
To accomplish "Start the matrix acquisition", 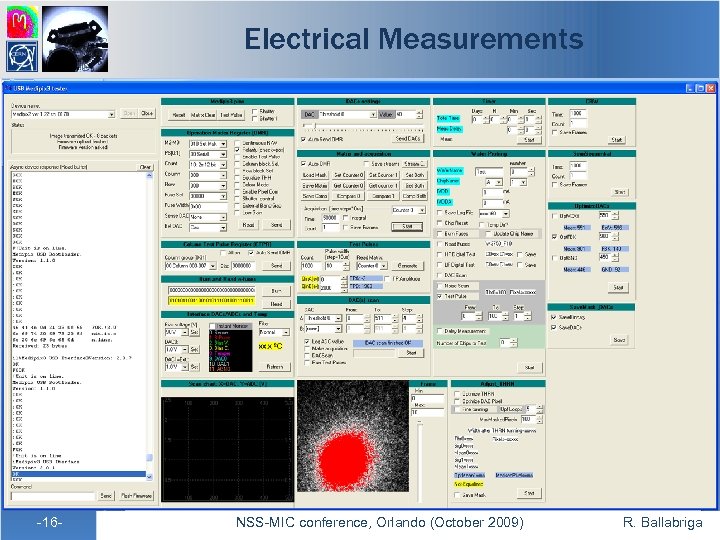I will [407, 226].
